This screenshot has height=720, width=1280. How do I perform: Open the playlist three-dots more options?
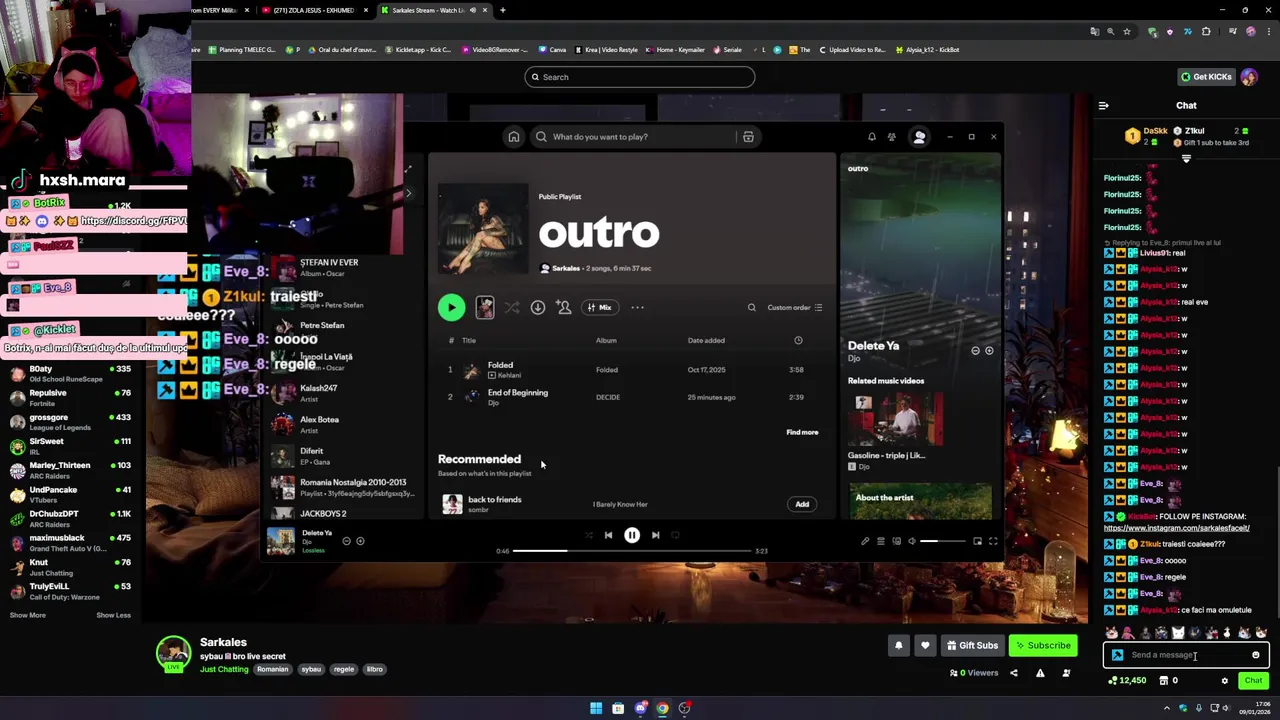tap(637, 307)
